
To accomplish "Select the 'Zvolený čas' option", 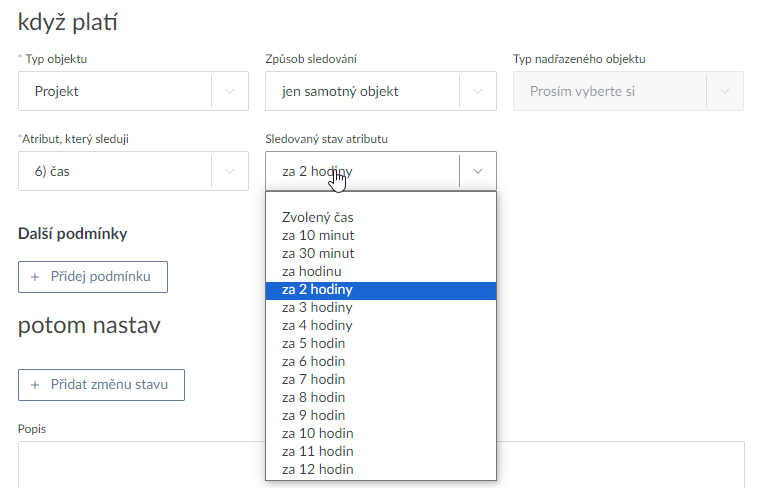I will click(318, 217).
